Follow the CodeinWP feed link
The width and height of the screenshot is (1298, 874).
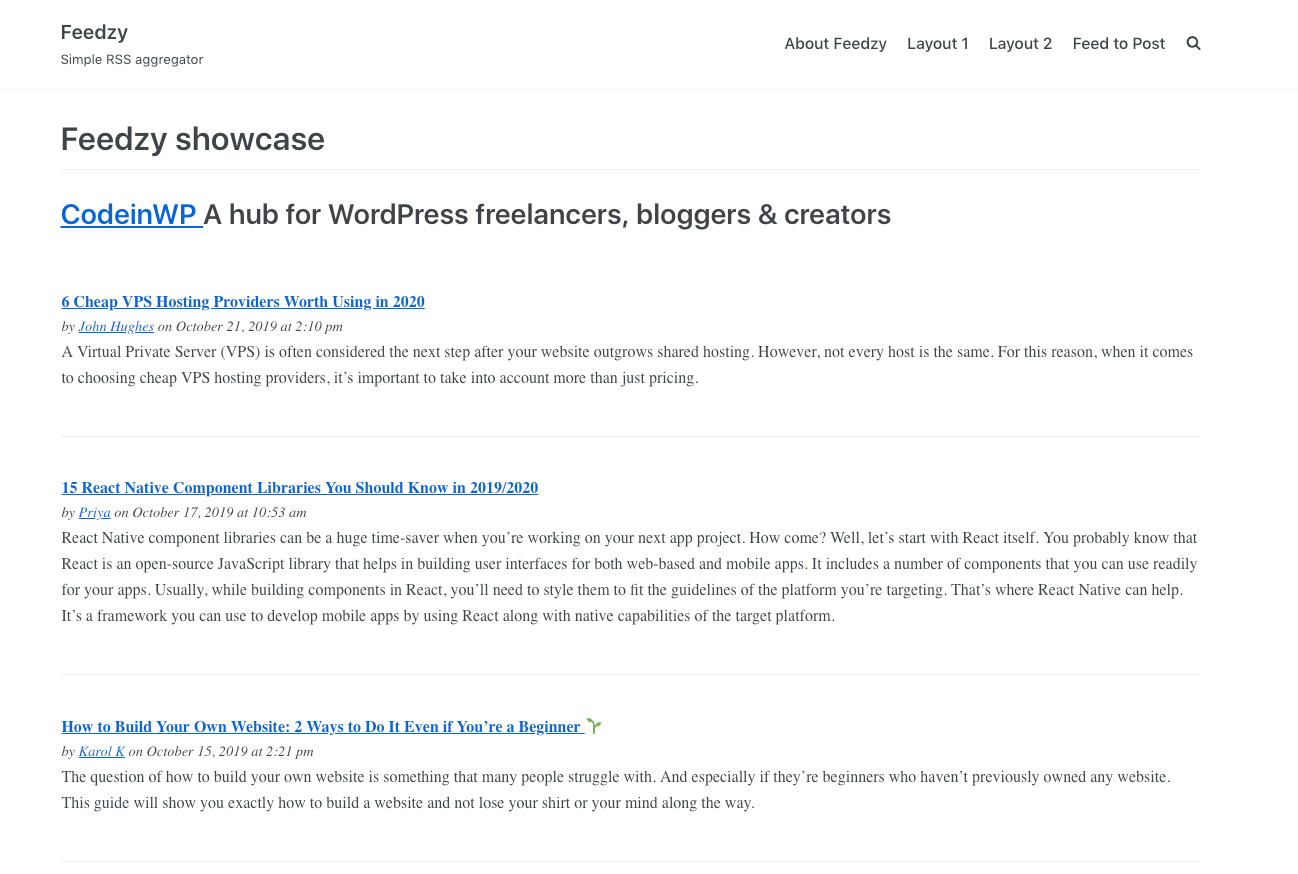pyautogui.click(x=129, y=214)
